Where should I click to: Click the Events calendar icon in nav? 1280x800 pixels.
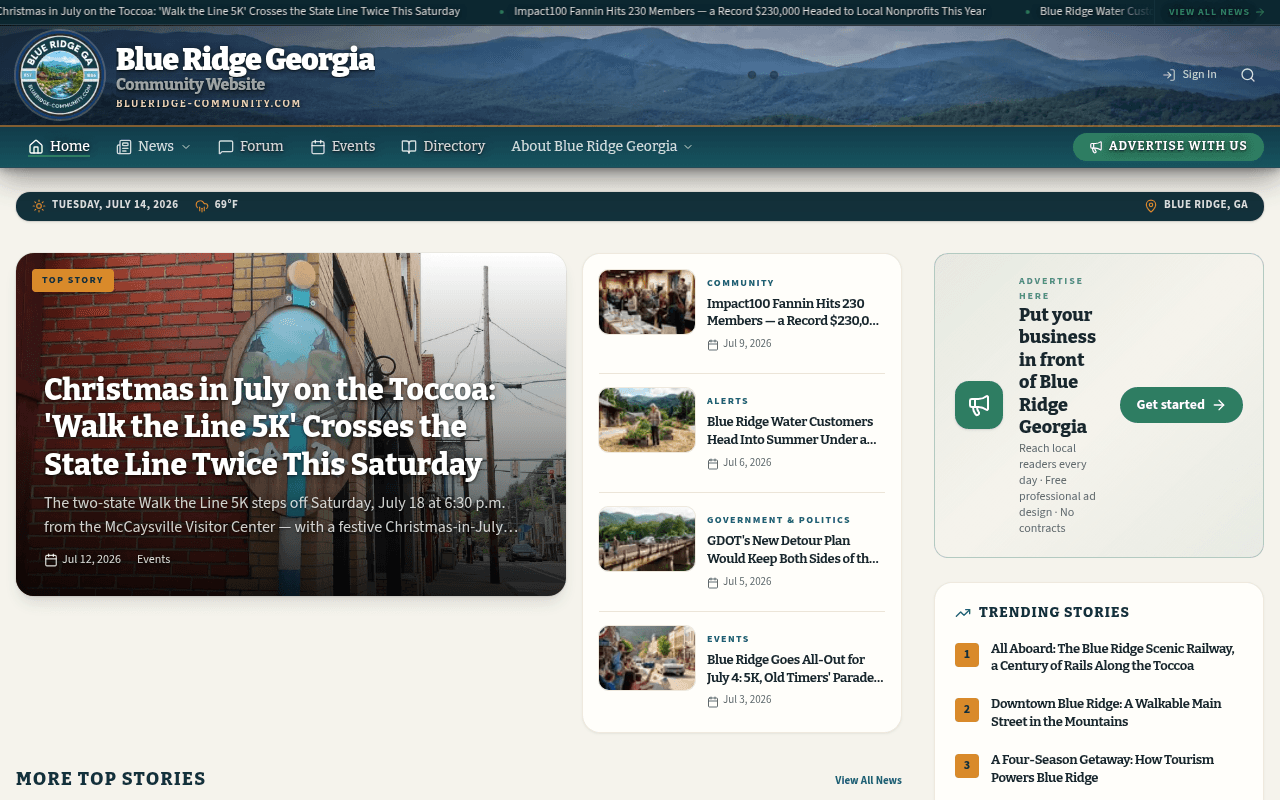click(x=318, y=147)
